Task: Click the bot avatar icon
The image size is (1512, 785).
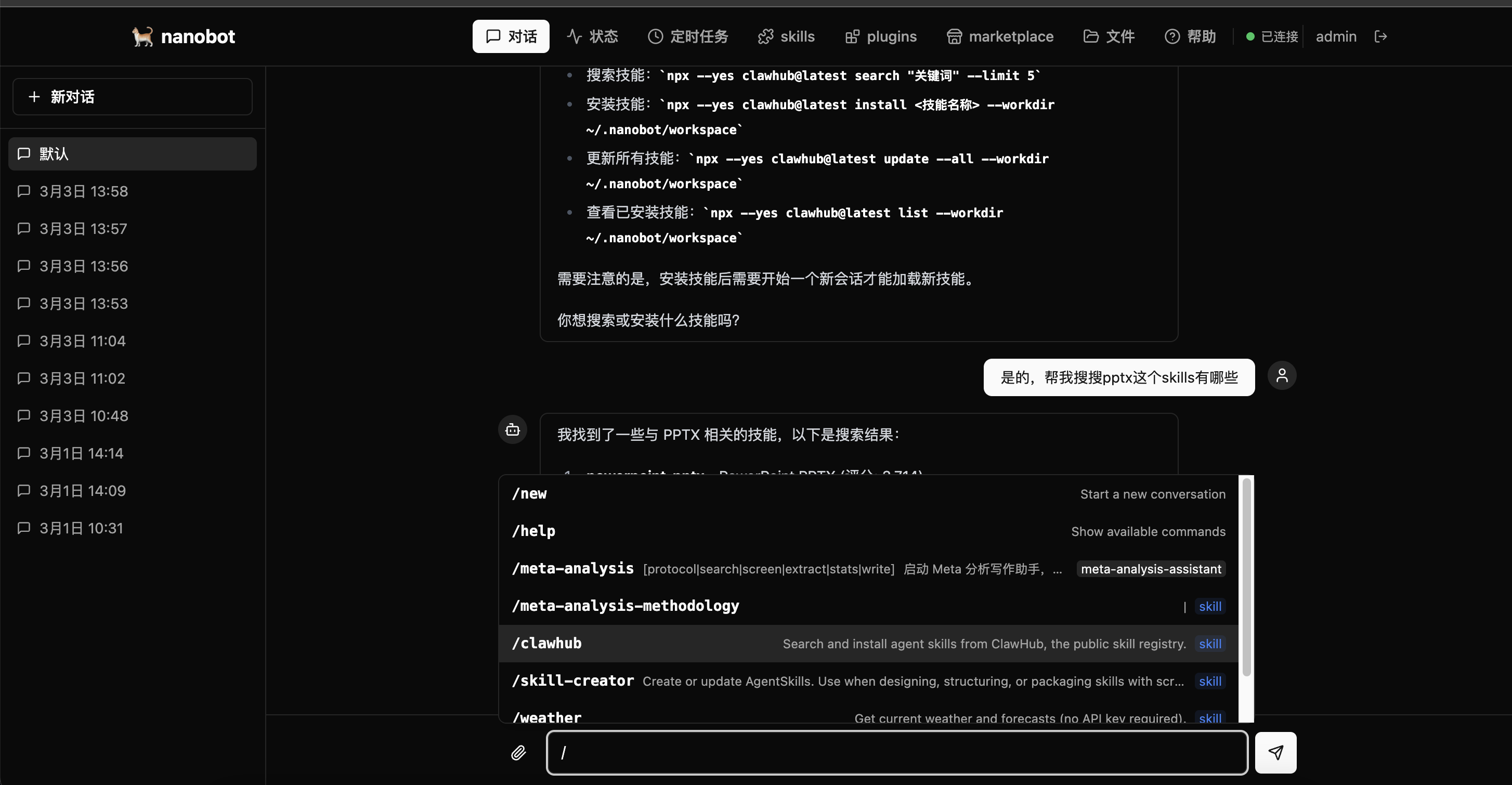Action: [x=513, y=429]
